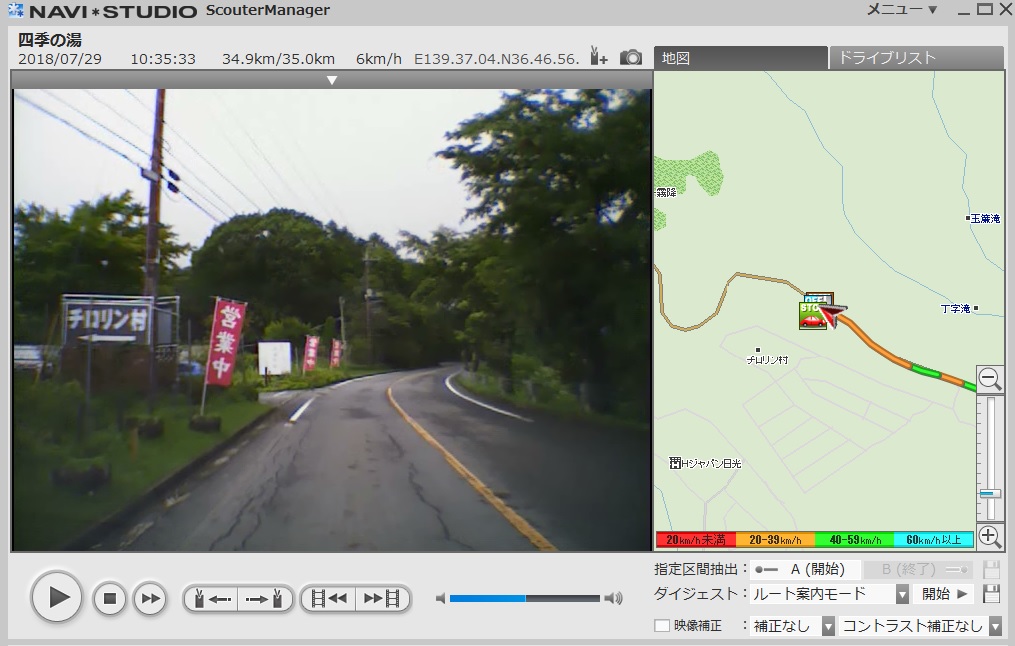The width and height of the screenshot is (1015, 646).
Task: Stop the video playback
Action: pos(110,598)
